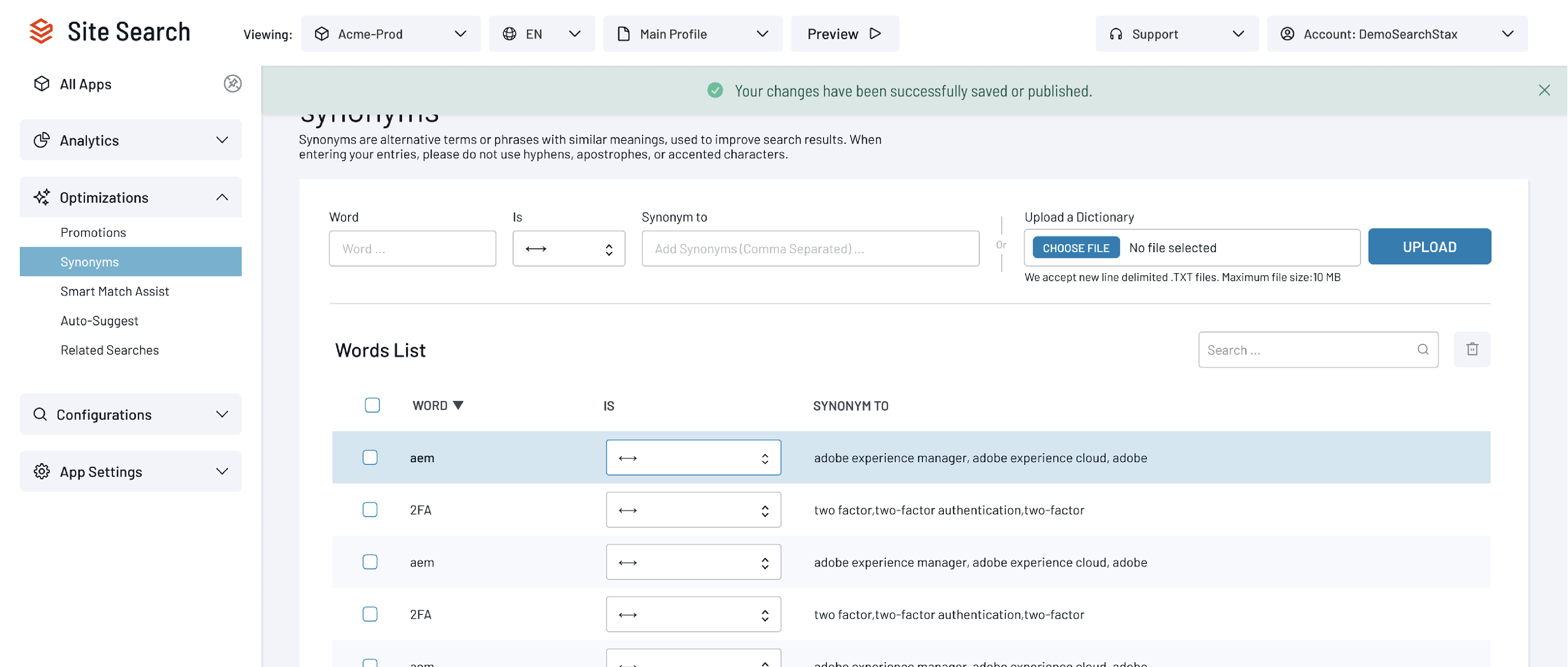Screen dimensions: 1568x667
Task: Click the cube icon beside Acme-Prod
Action: tap(322, 34)
